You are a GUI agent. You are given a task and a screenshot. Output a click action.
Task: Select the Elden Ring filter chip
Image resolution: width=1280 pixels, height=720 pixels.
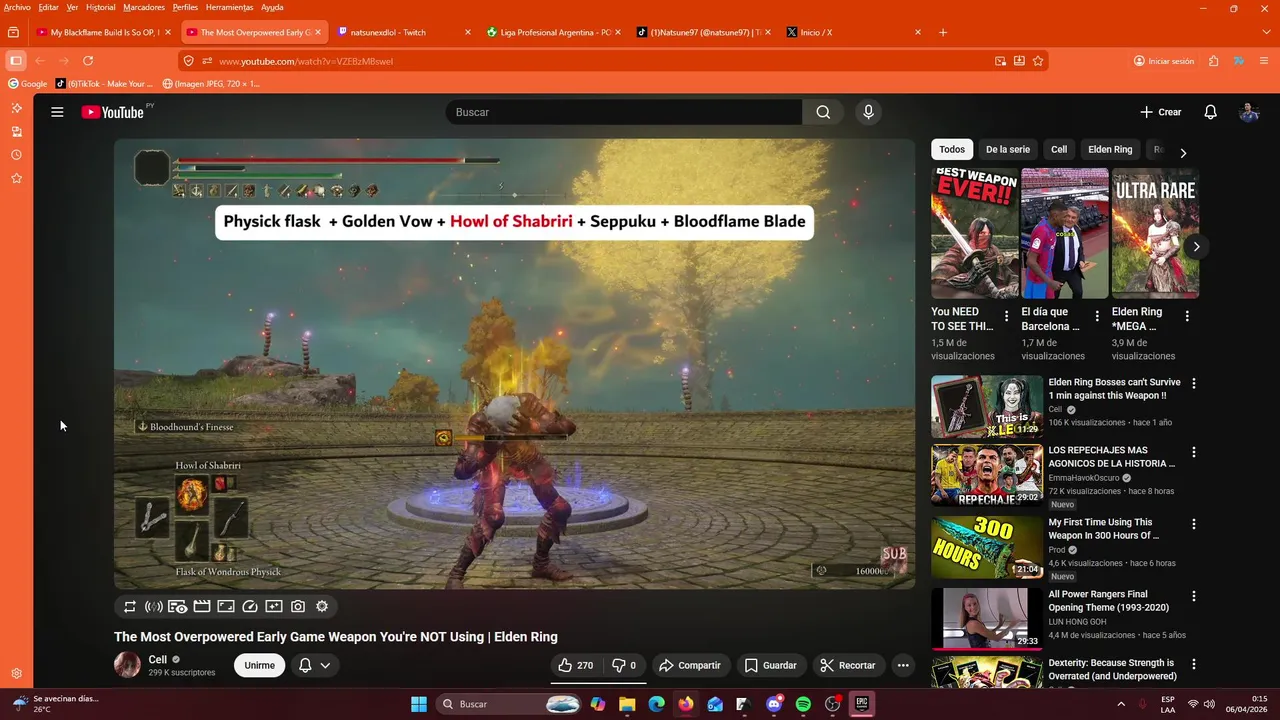(1110, 149)
